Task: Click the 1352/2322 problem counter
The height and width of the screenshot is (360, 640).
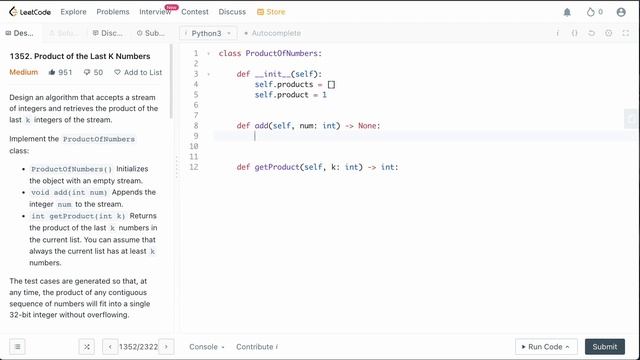Action: pos(138,347)
